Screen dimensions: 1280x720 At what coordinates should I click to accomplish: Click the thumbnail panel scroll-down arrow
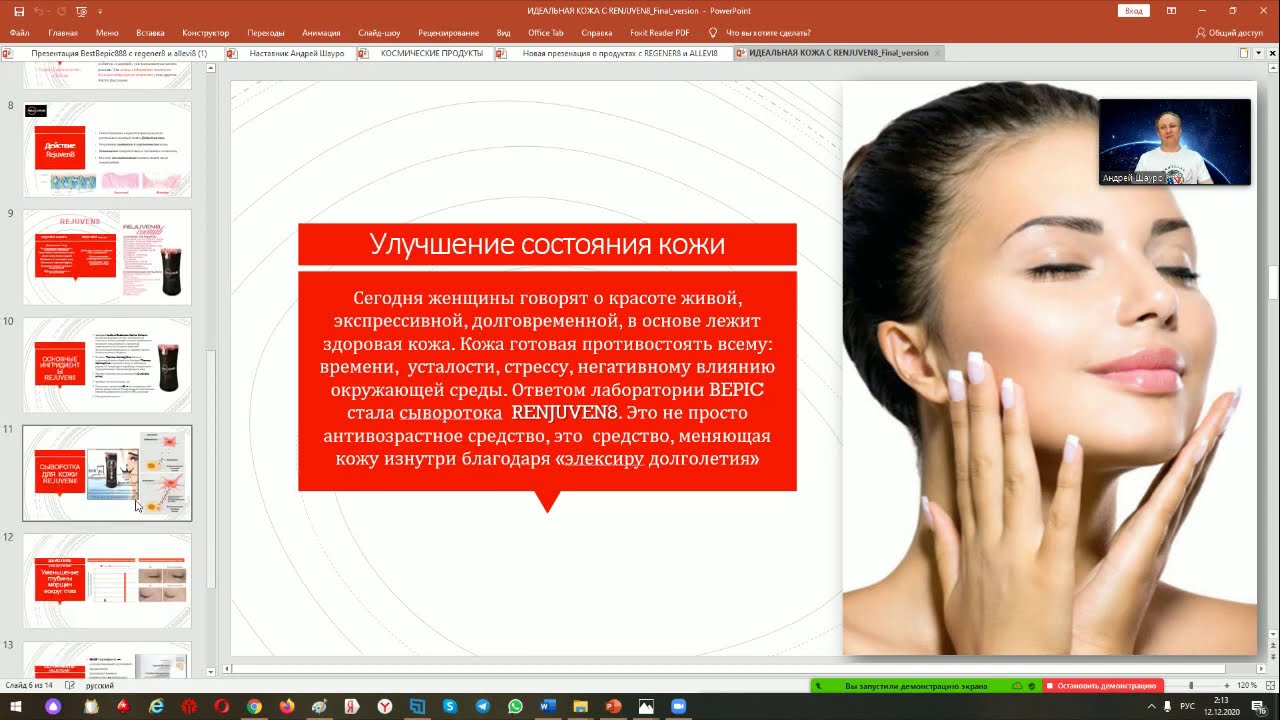pyautogui.click(x=211, y=671)
